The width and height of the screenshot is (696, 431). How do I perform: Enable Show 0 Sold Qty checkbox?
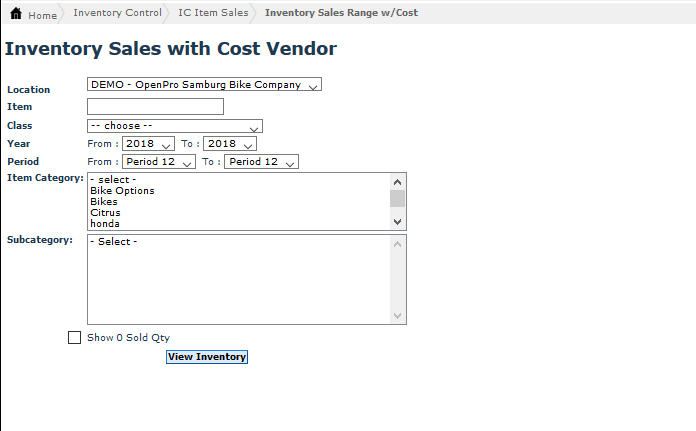coord(74,338)
